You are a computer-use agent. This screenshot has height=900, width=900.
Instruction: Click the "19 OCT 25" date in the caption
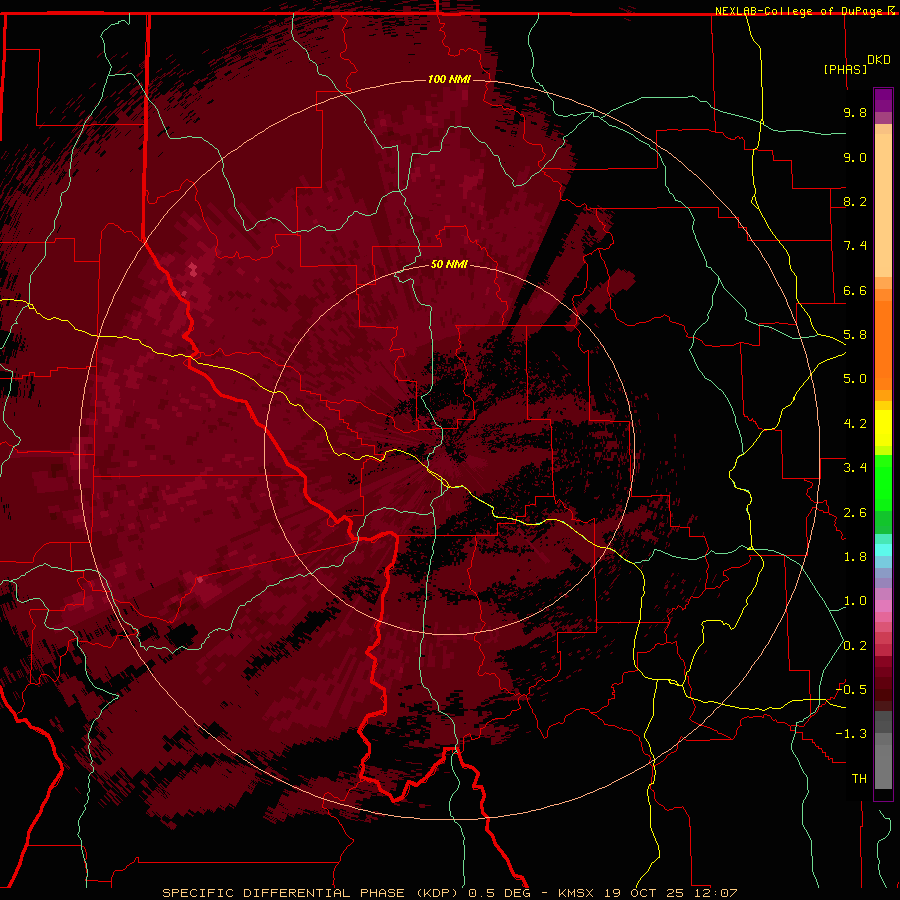(x=646, y=893)
